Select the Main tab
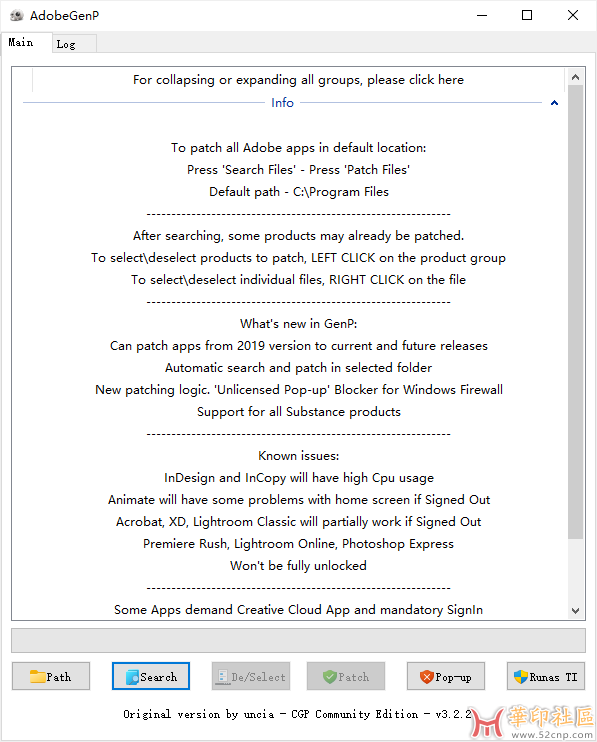597x742 pixels. pyautogui.click(x=26, y=43)
